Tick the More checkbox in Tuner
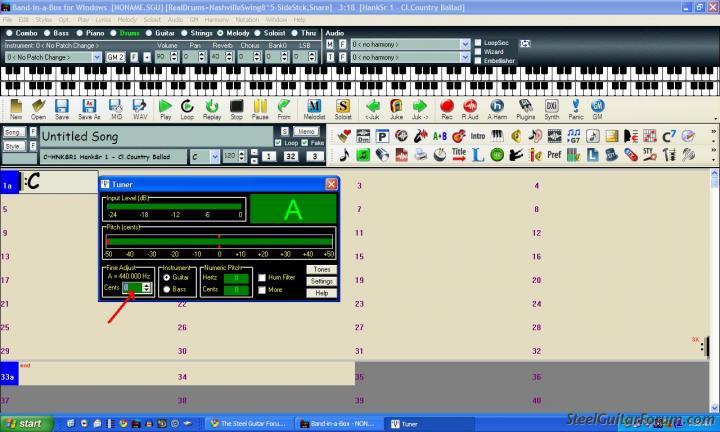 click(261, 289)
